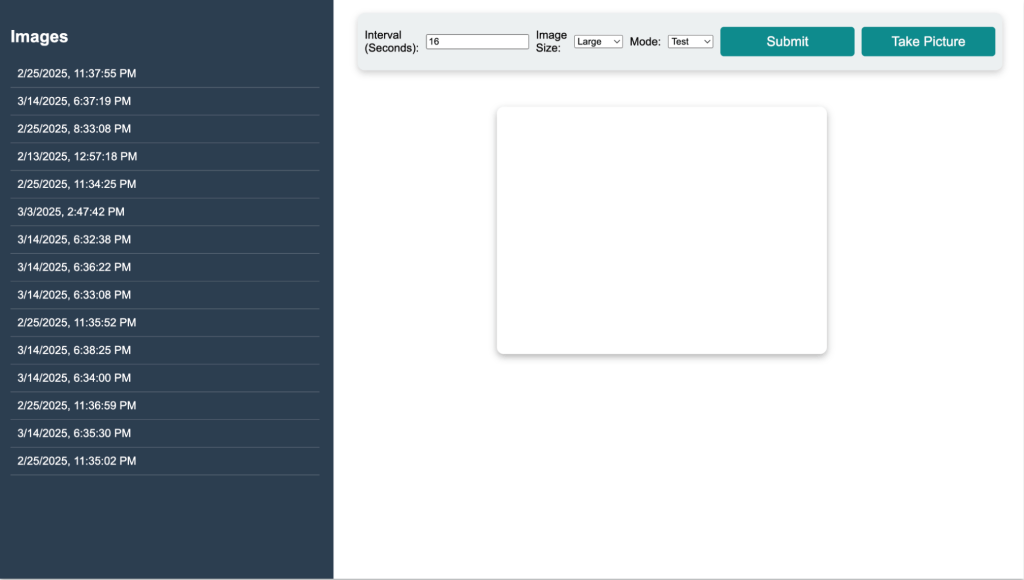1024x580 pixels.
Task: Select image 3/14/2025, 6:37:19 PM
Action: coord(74,101)
